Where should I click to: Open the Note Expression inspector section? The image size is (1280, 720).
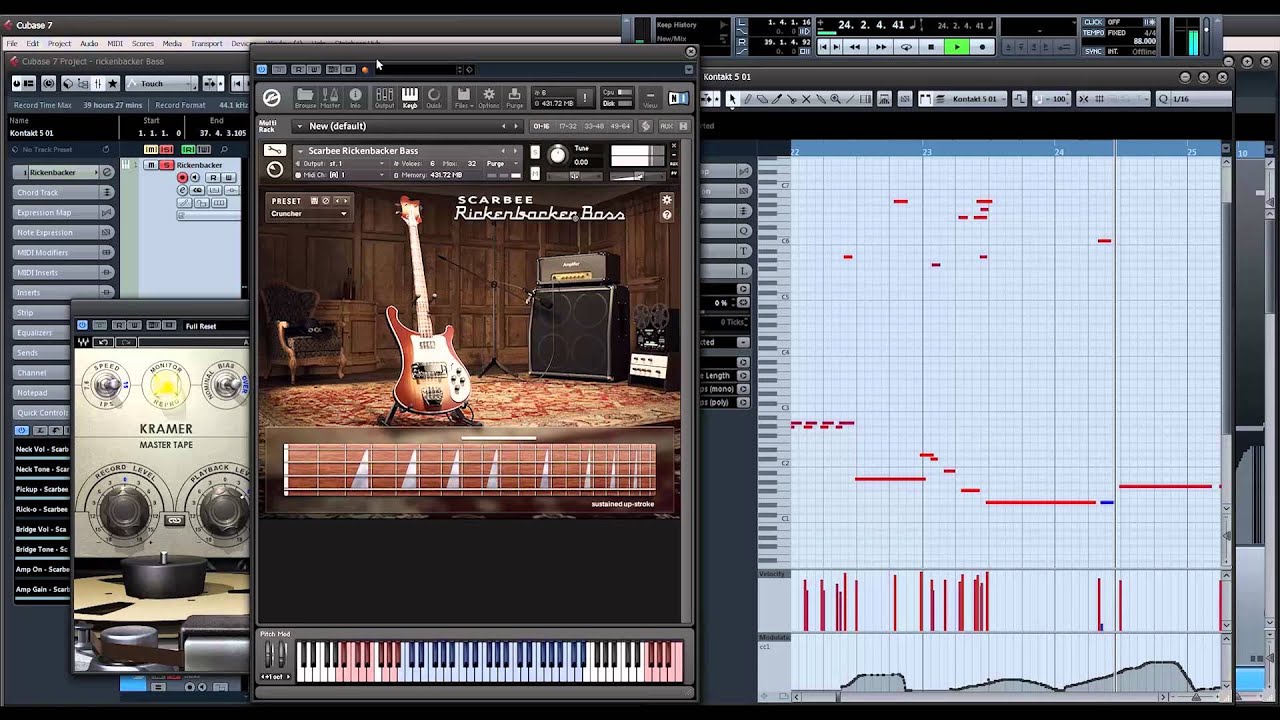62,232
